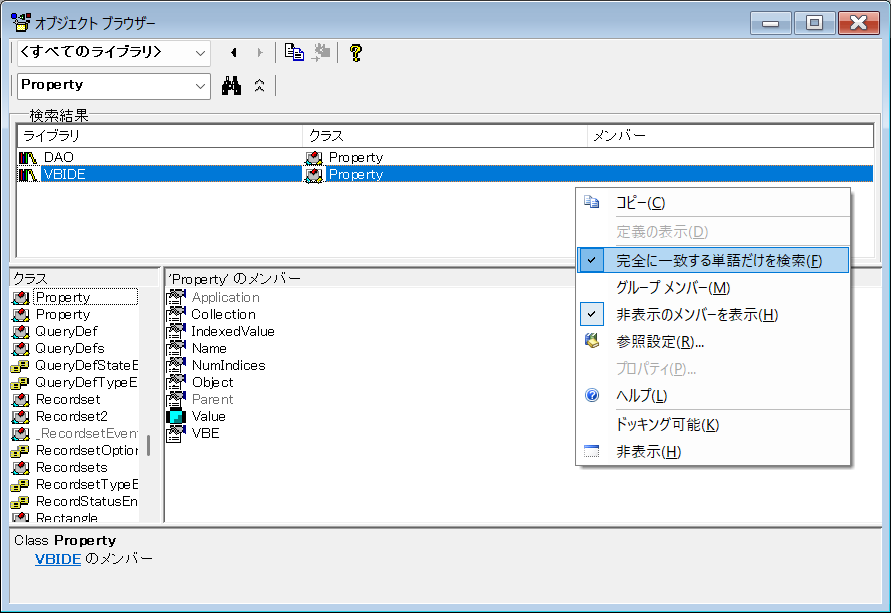891x613 pixels.
Task: Select the Value member icon
Action: pos(176,416)
